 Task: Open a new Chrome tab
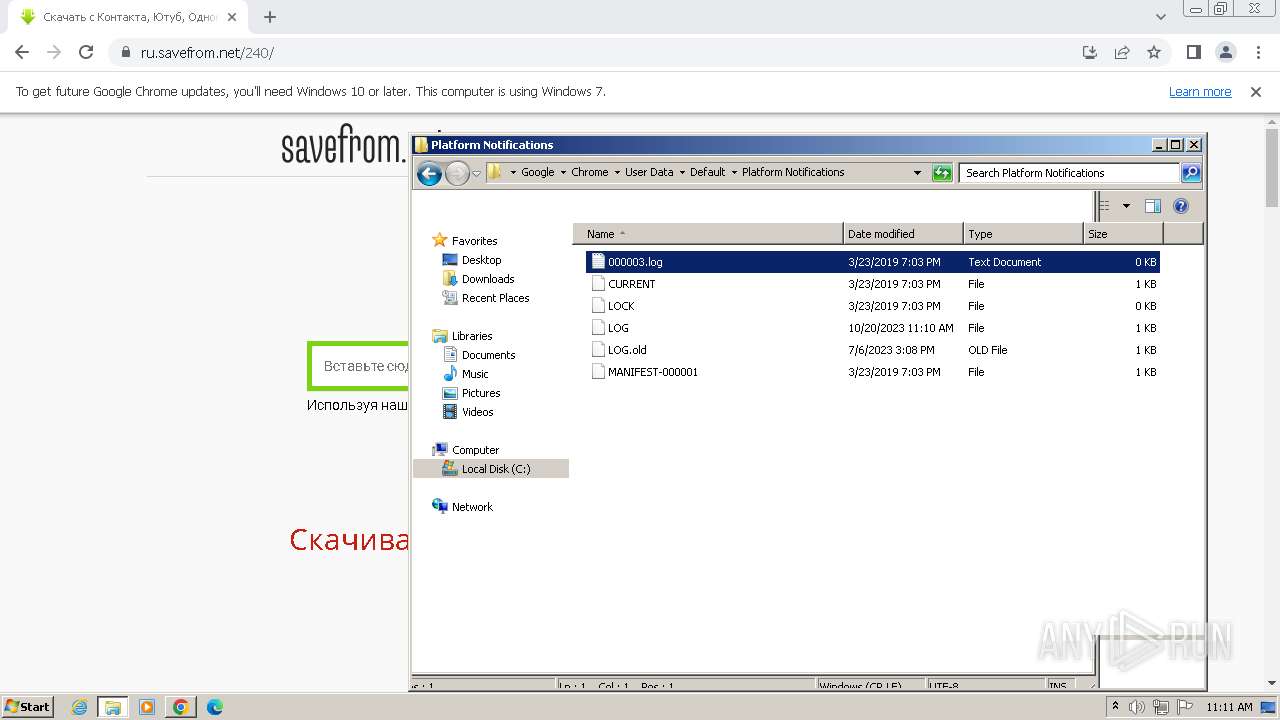point(270,17)
